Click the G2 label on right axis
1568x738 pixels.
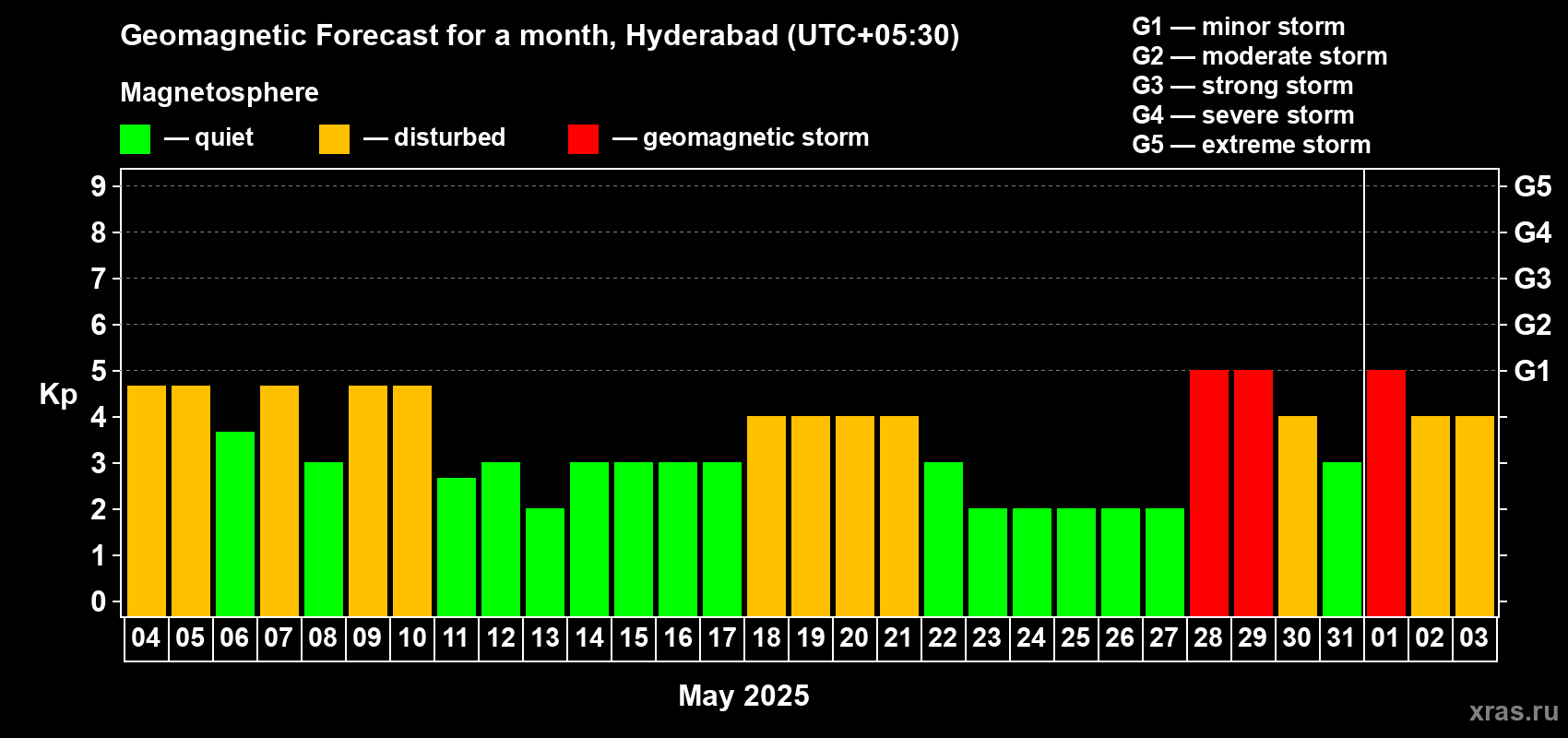[x=1532, y=325]
